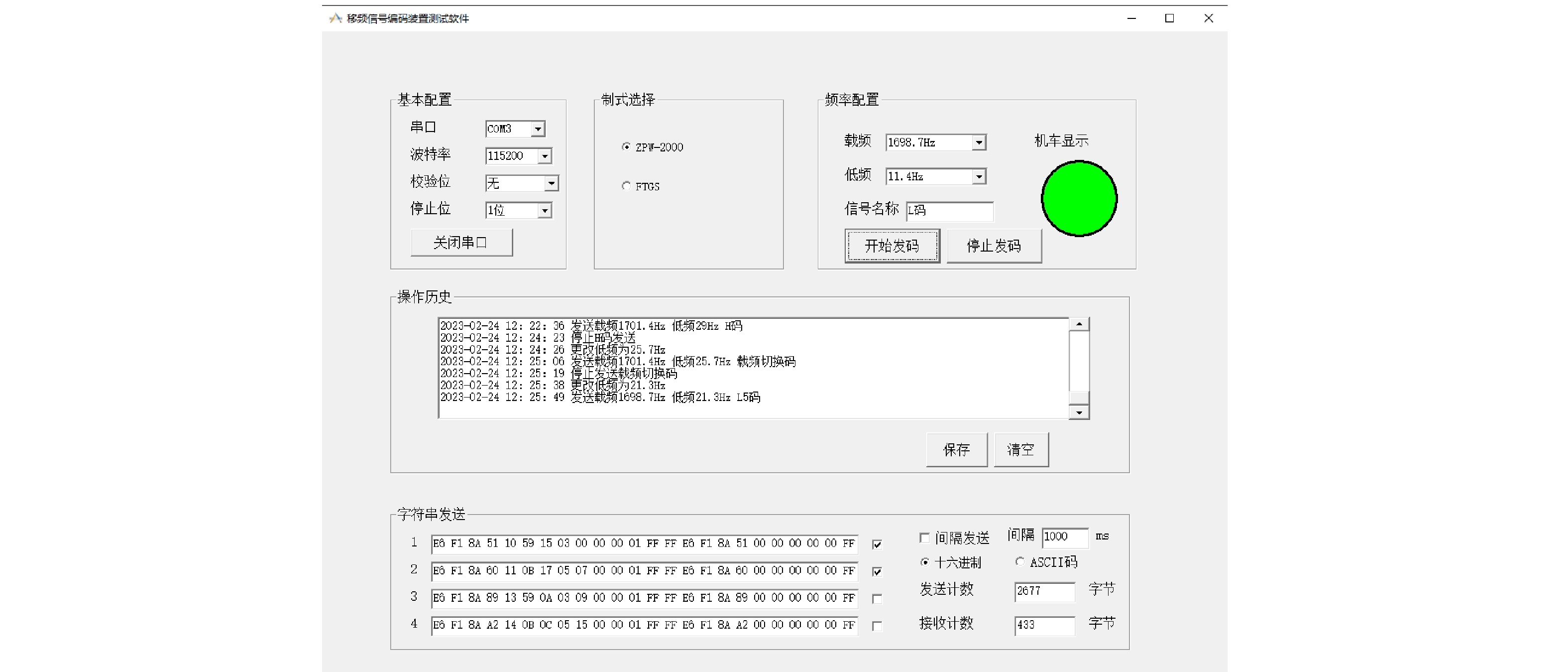1568x672 pixels.
Task: Open the 串口 COM3 dropdown
Action: pyautogui.click(x=538, y=129)
